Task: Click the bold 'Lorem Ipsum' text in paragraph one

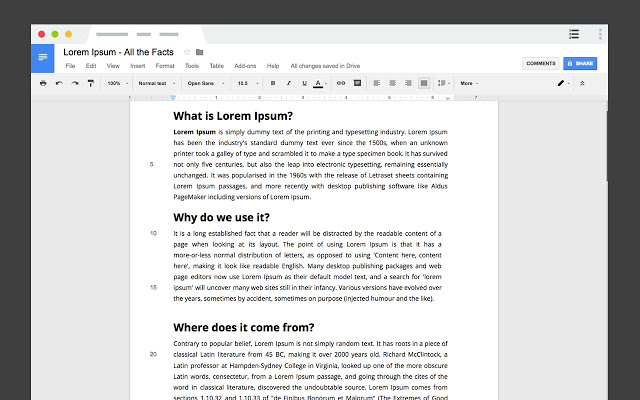Action: 194,132
